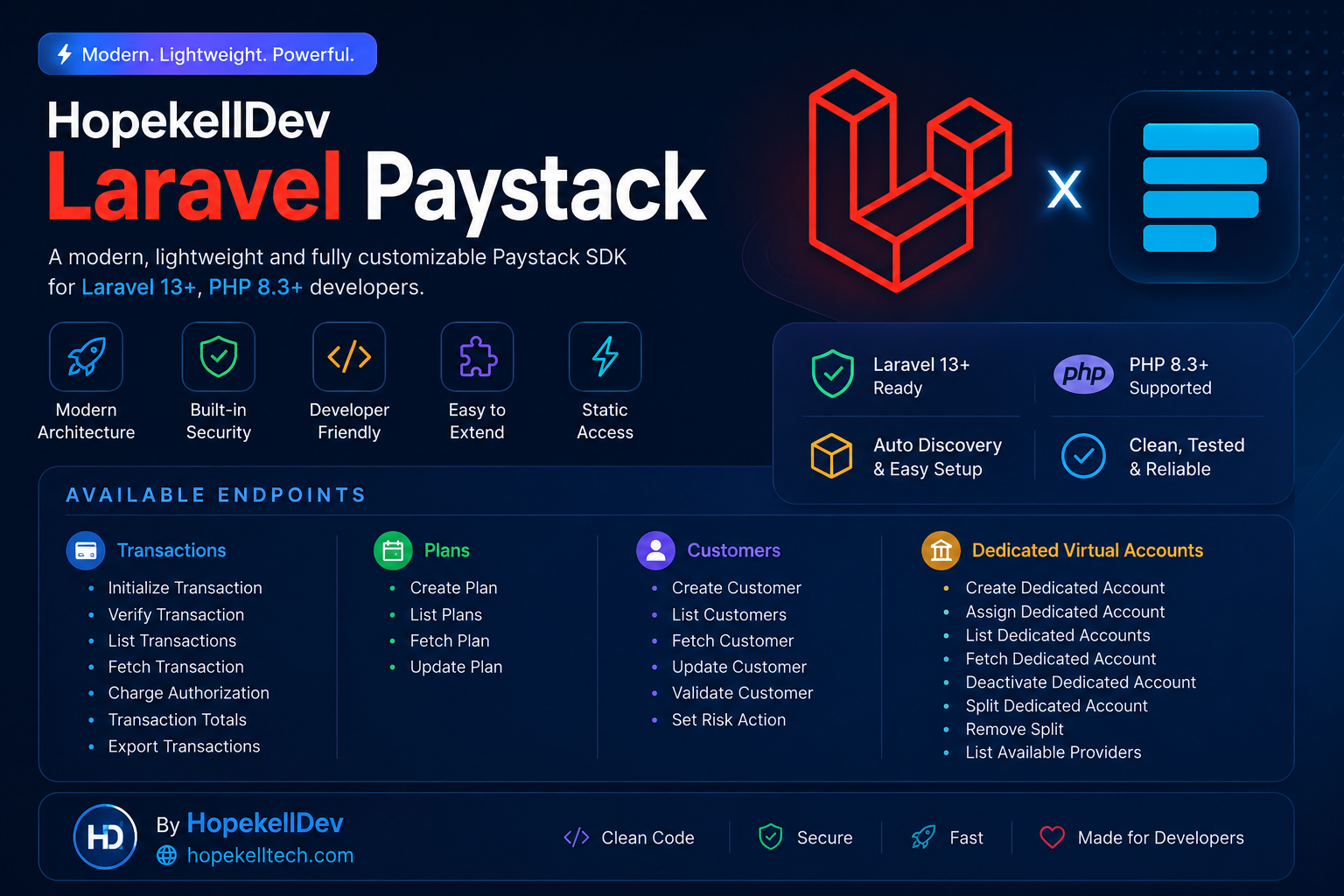Click List Available Providers list item
This screenshot has height=896, width=1344.
(1053, 752)
